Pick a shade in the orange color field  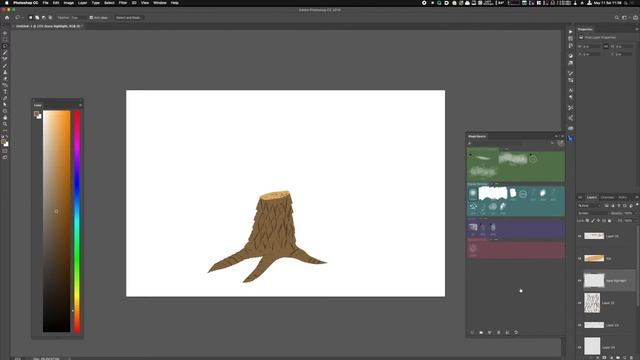tap(57, 221)
